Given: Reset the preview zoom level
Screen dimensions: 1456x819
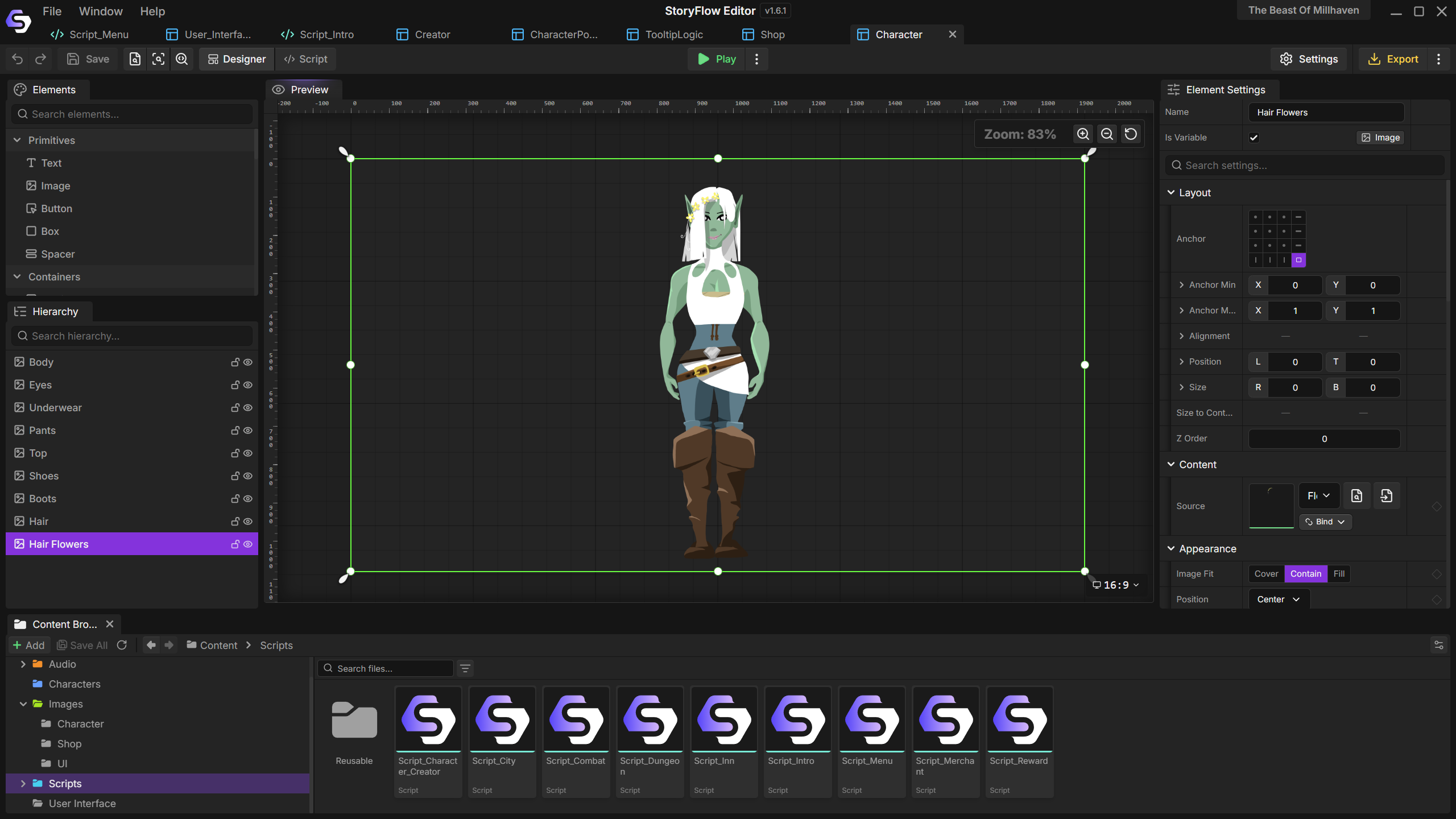Looking at the screenshot, I should pos(1131,134).
